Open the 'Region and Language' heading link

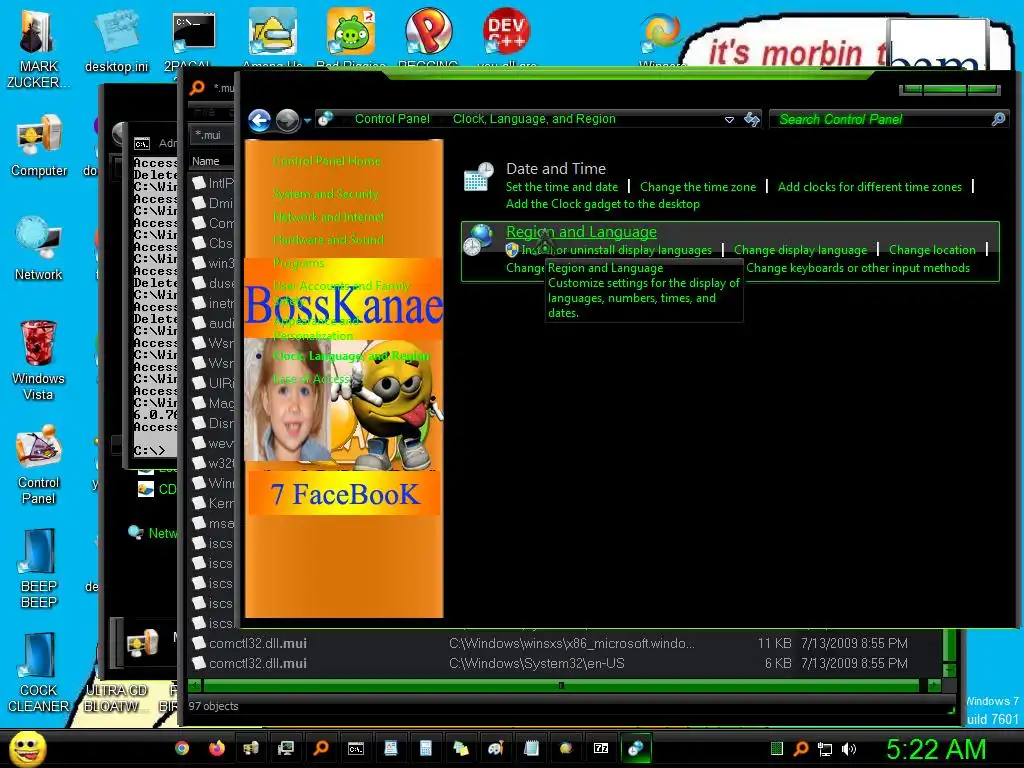tap(581, 232)
